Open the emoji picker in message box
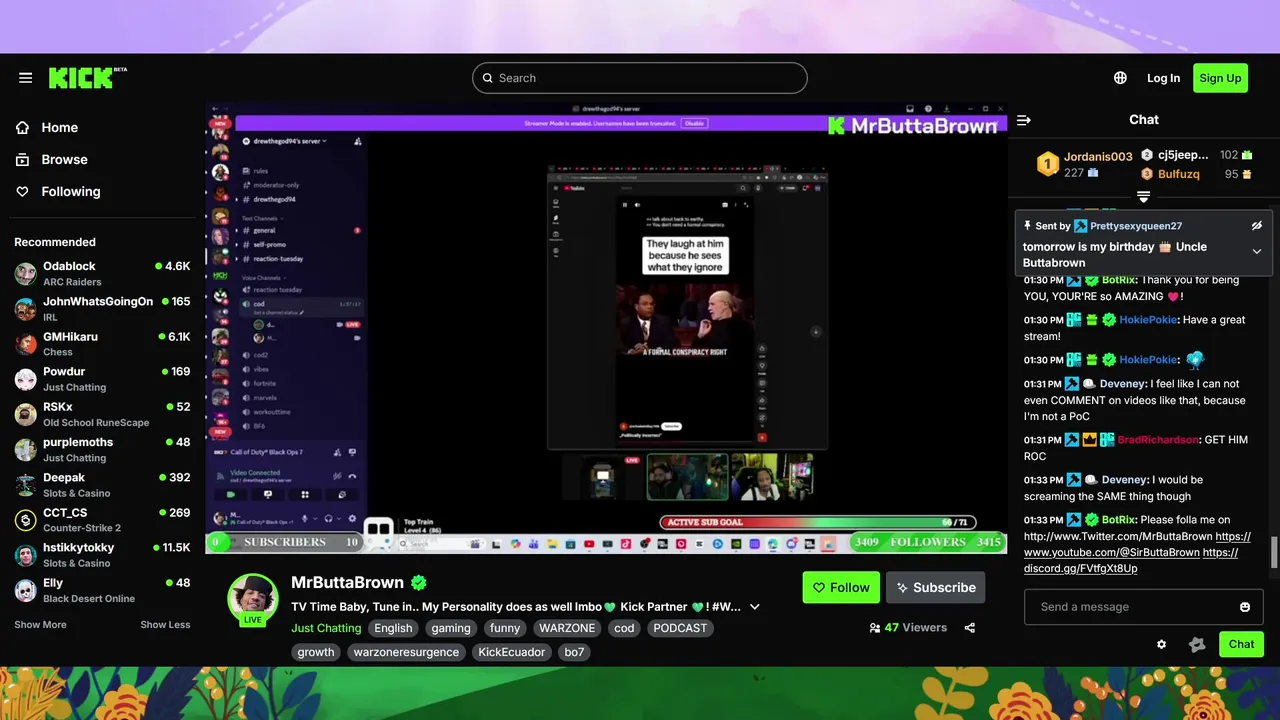The image size is (1280, 720). 1245,607
